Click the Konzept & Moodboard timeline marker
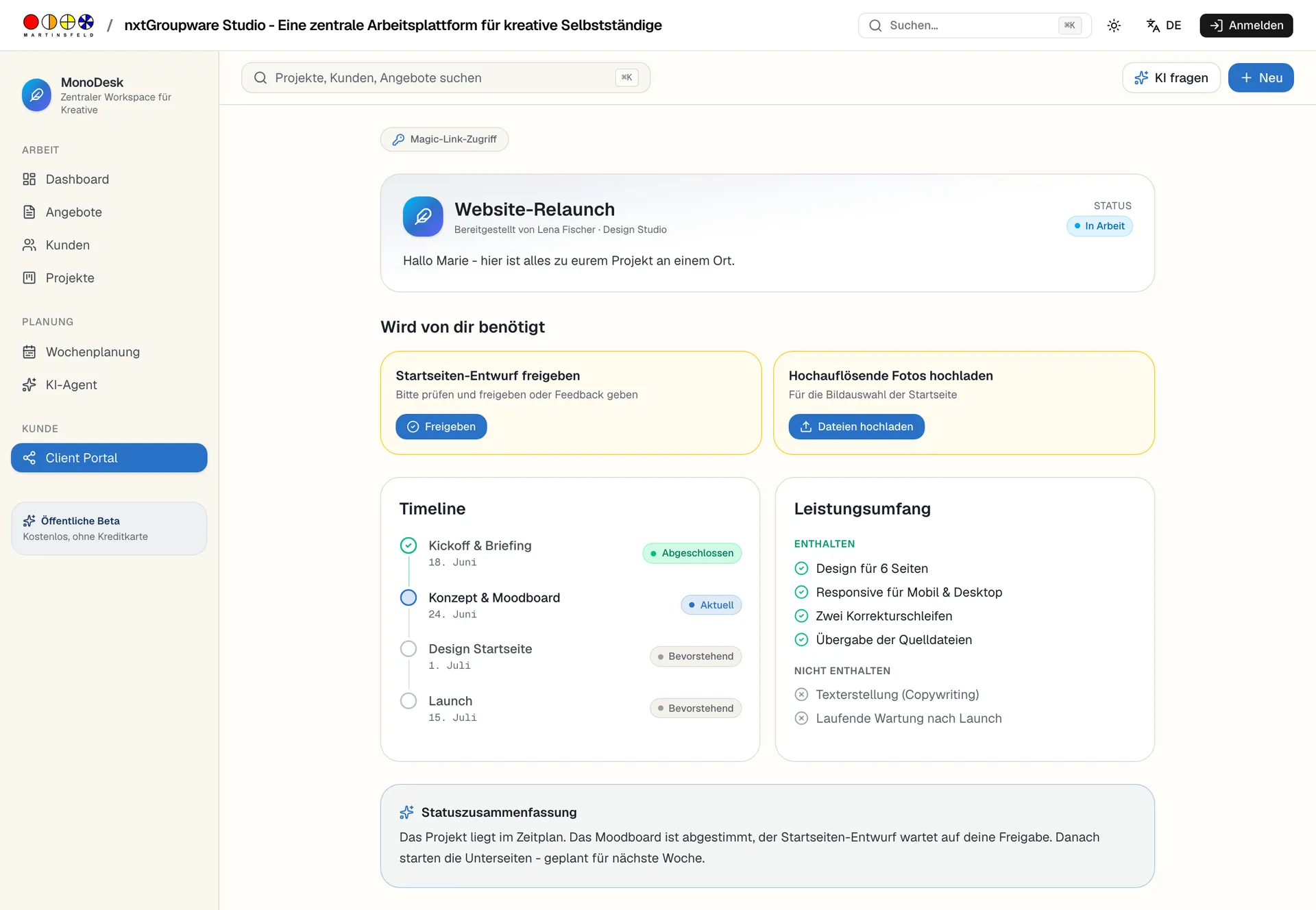1316x910 pixels. pyautogui.click(x=409, y=598)
